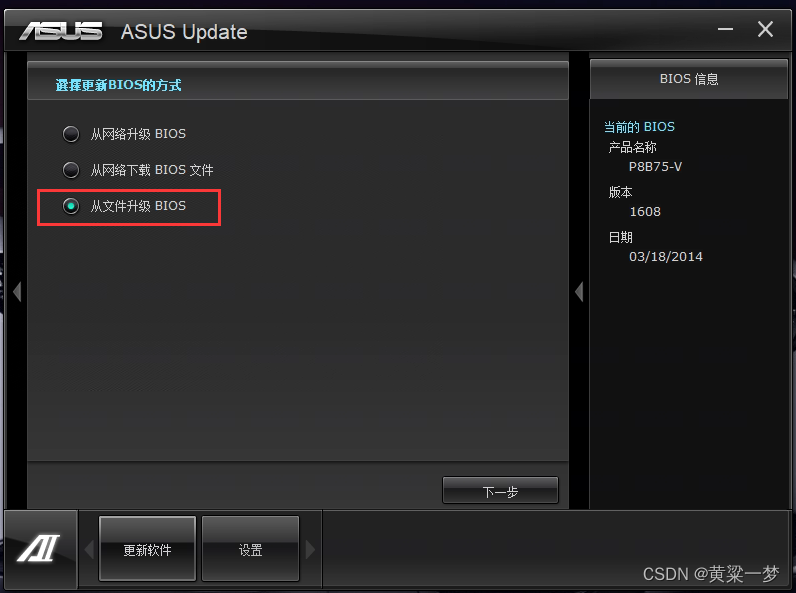The height and width of the screenshot is (593, 796).
Task: Click the BIOS date 03/18/2014
Action: [x=666, y=256]
